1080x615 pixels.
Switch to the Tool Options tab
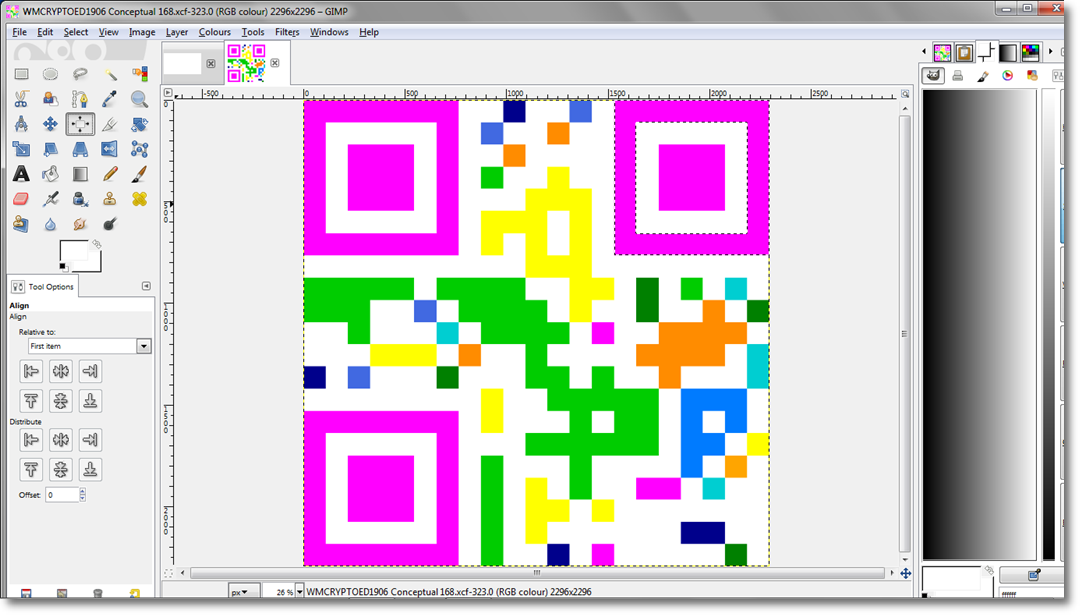(x=43, y=286)
